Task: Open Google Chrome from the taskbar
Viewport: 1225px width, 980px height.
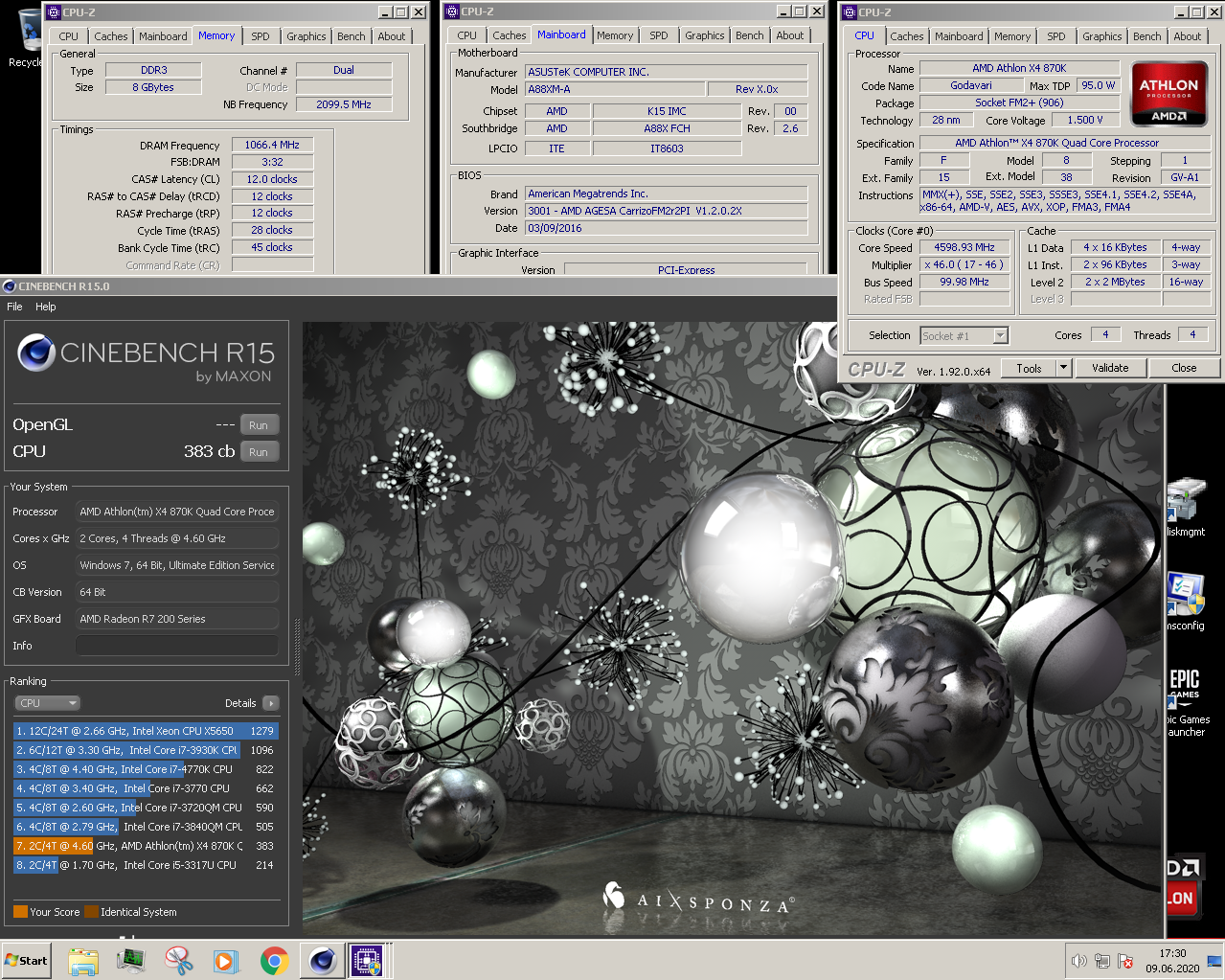Action: click(x=274, y=960)
